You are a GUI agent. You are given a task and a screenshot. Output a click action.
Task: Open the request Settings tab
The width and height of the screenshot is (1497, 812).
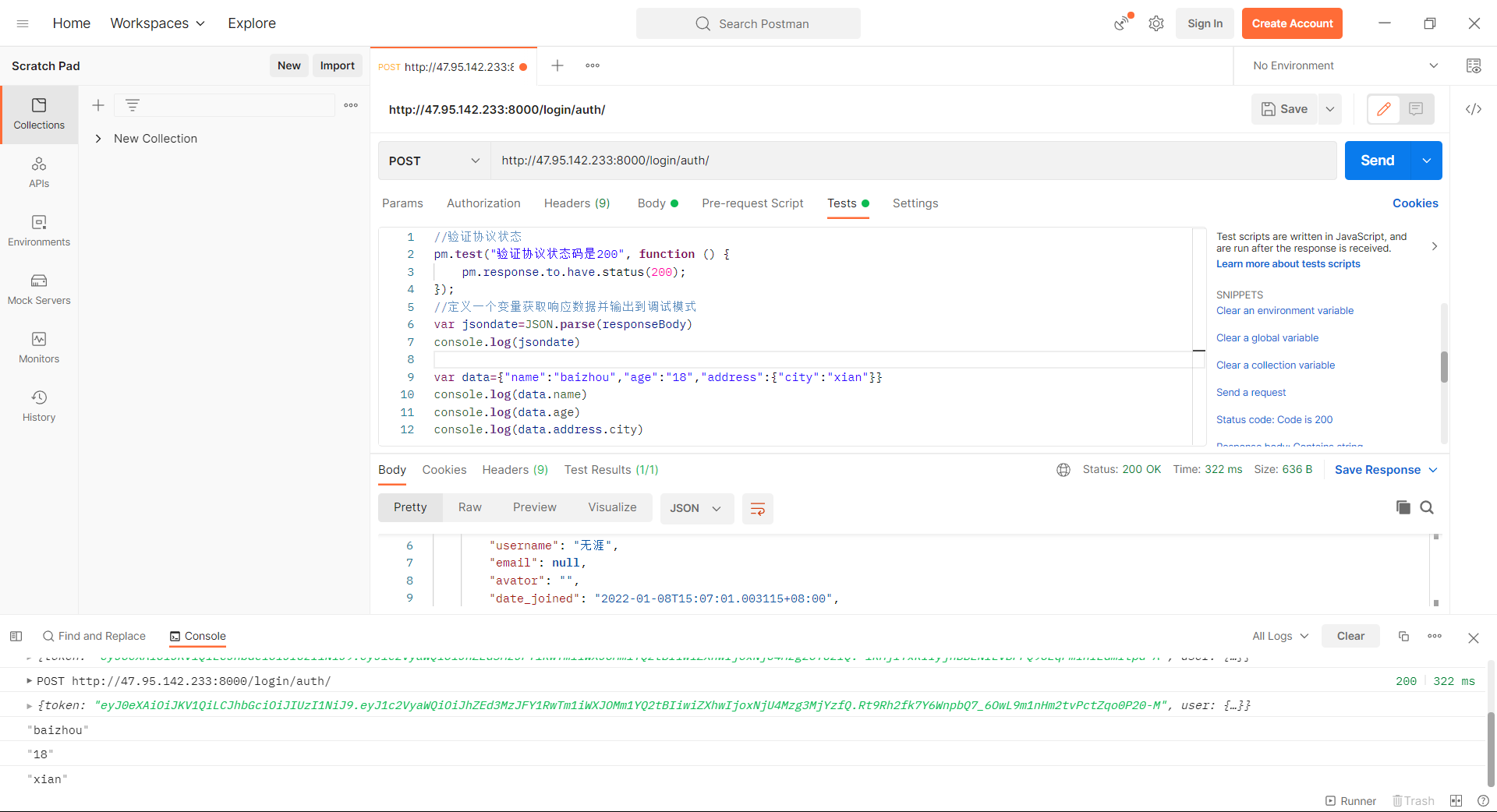coord(915,203)
